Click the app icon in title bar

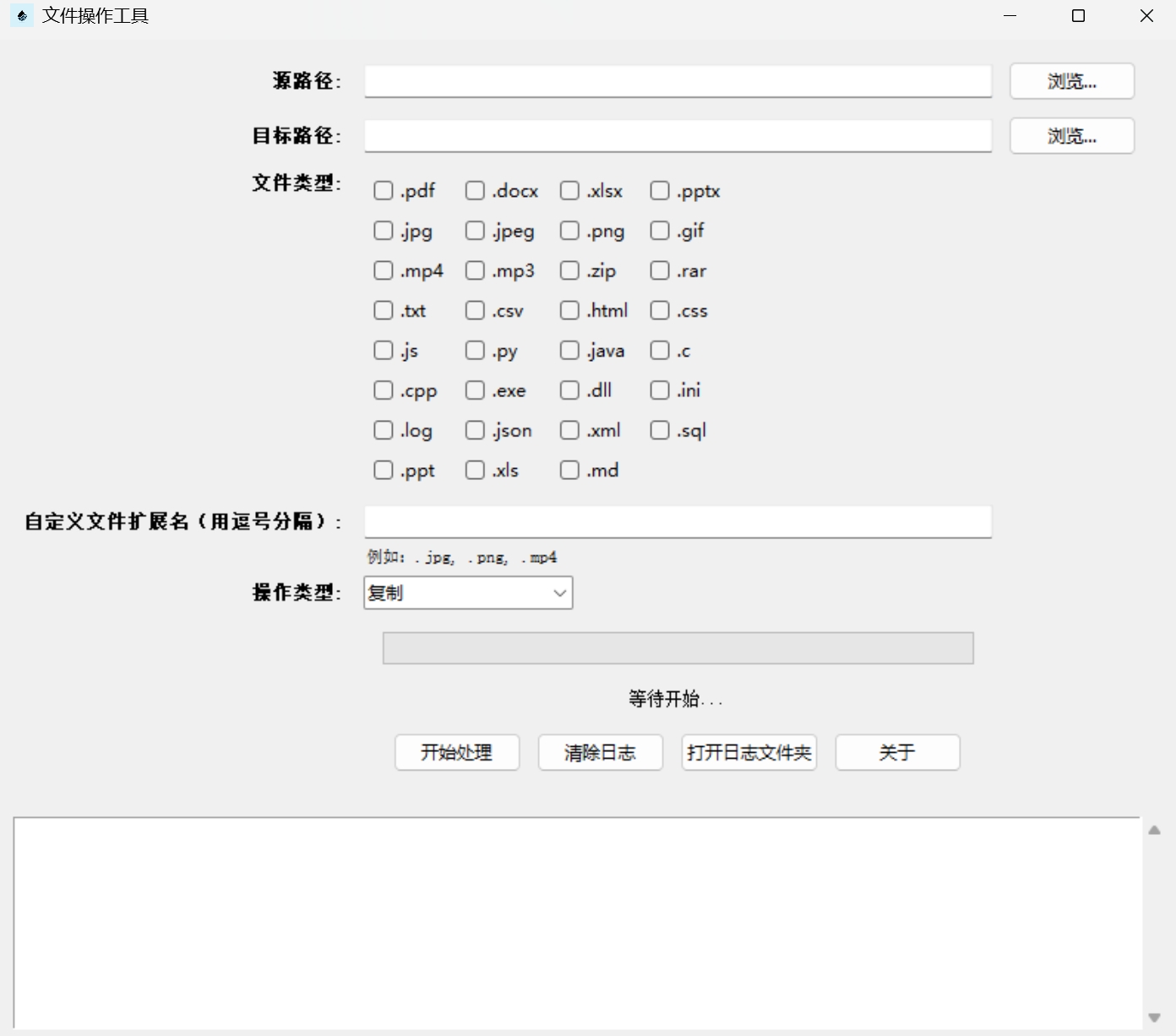[x=22, y=16]
